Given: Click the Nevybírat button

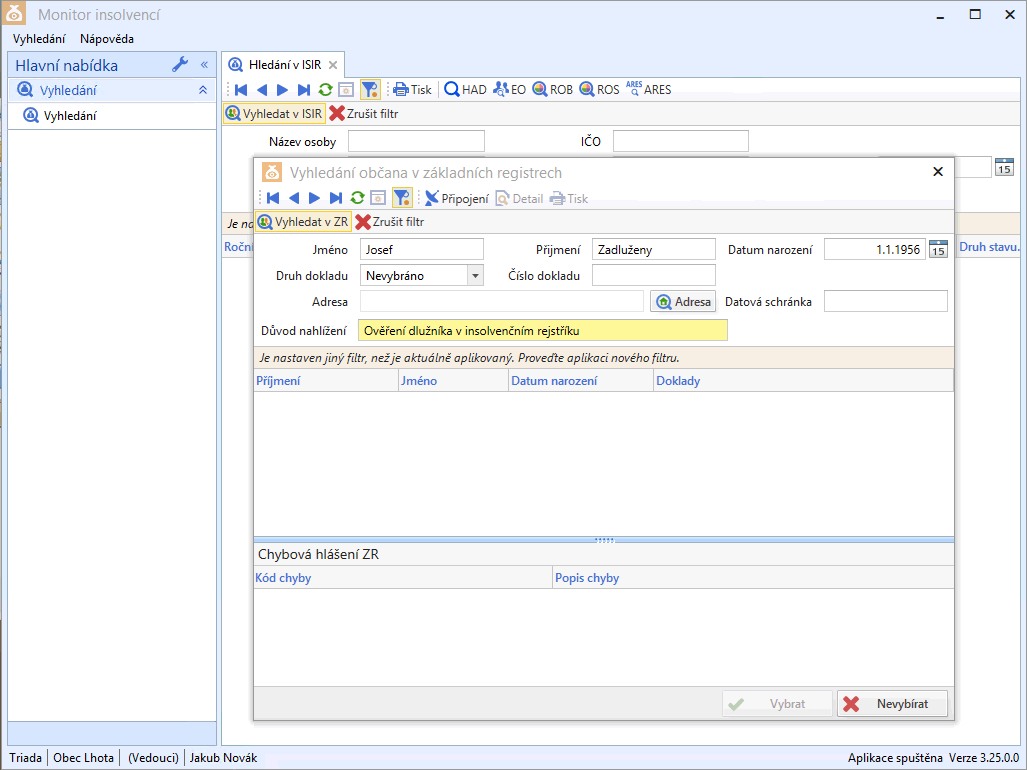Looking at the screenshot, I should click(x=892, y=704).
